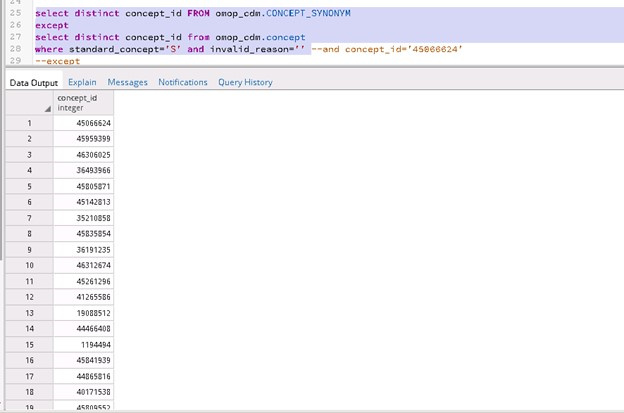624x413 pixels.
Task: Place cursor on omop_cdm.concept in line 27
Action: (260, 37)
